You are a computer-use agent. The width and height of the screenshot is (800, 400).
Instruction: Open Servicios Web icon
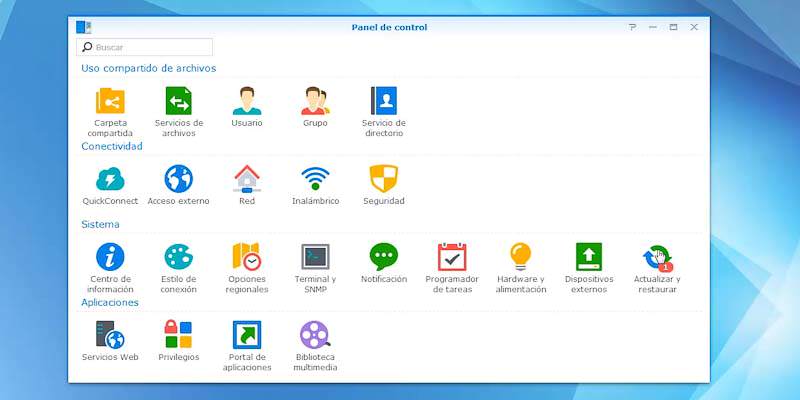[x=110, y=335]
